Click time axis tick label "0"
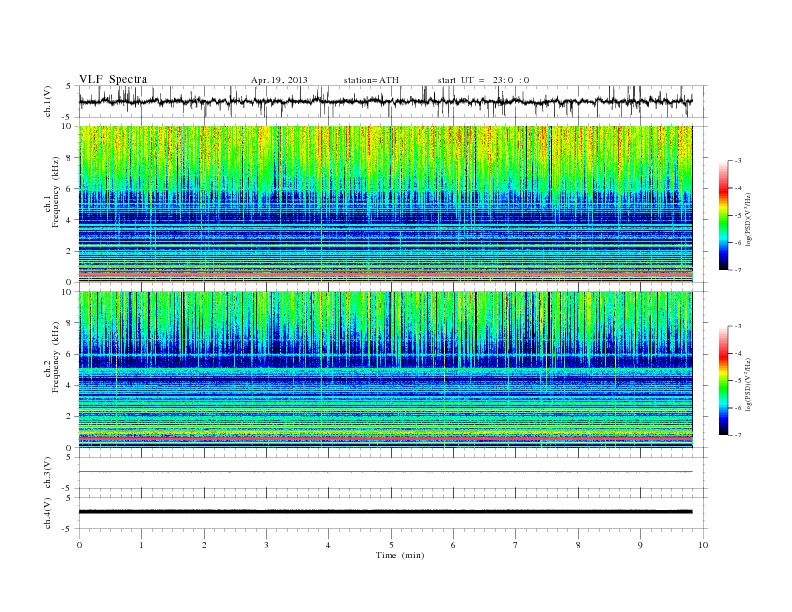 (x=79, y=545)
